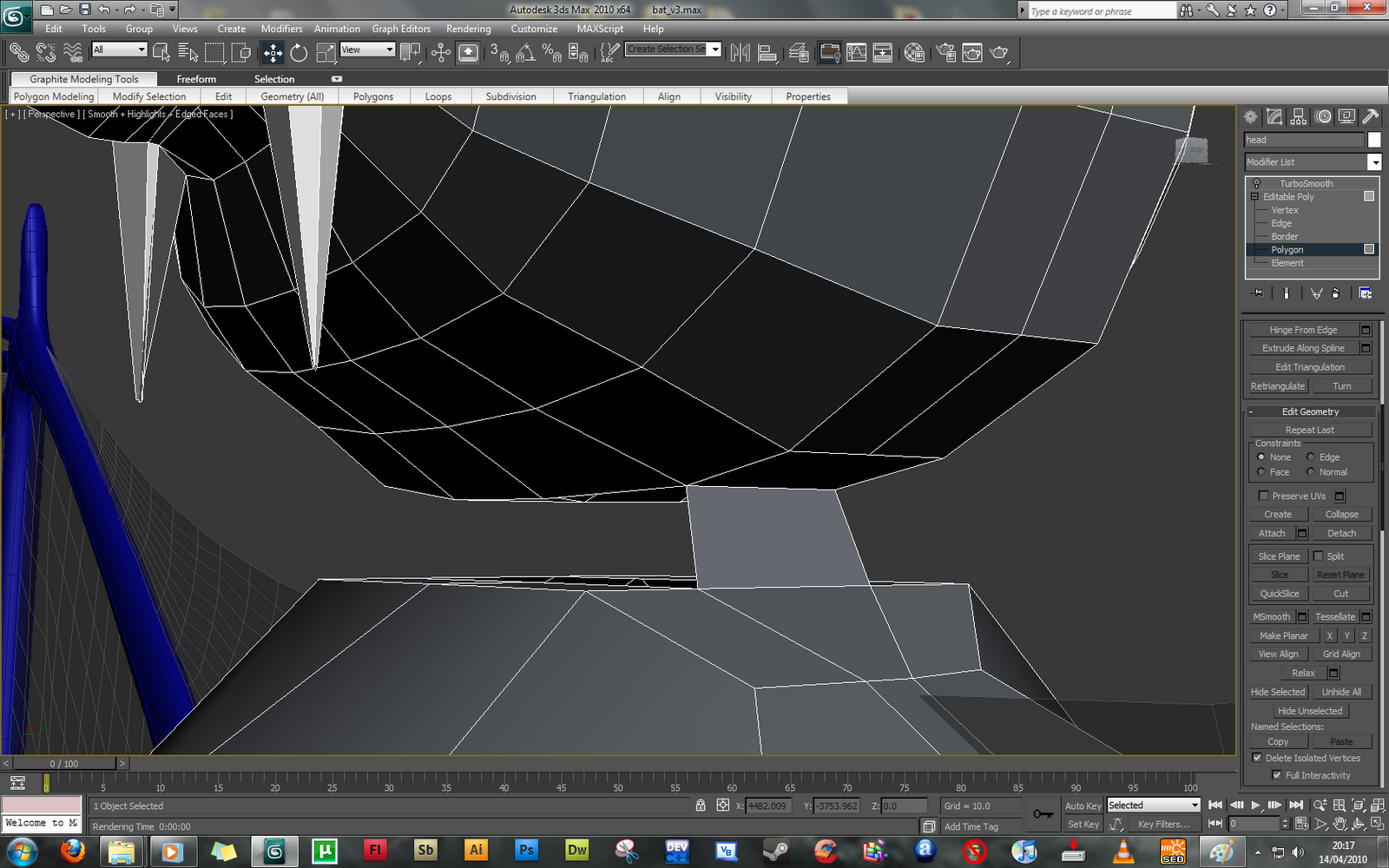Click the head object color swatch

click(x=1373, y=140)
